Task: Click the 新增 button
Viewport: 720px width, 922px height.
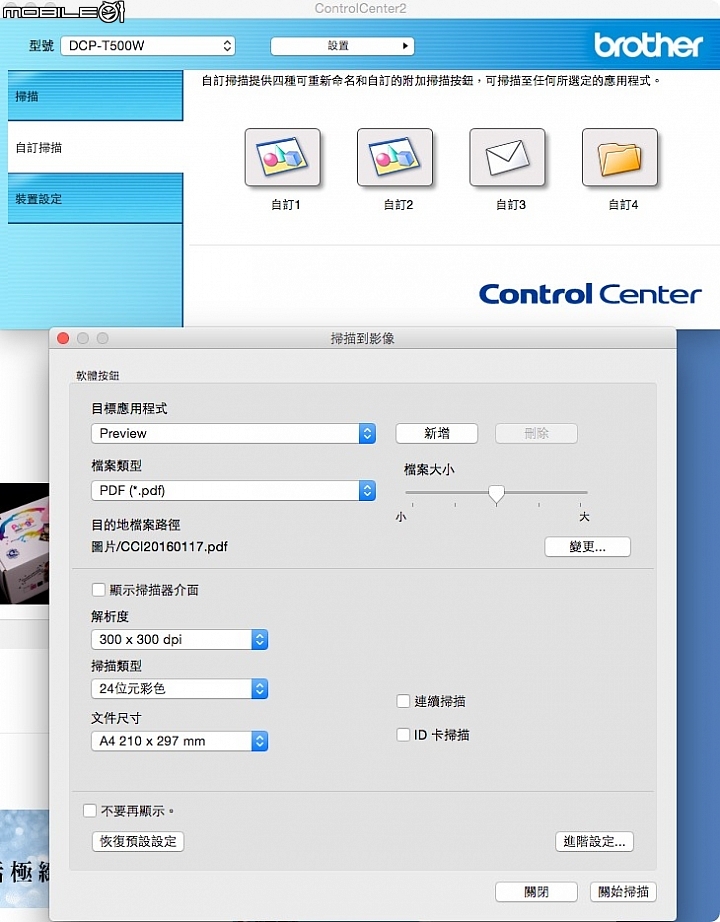Action: 436,433
